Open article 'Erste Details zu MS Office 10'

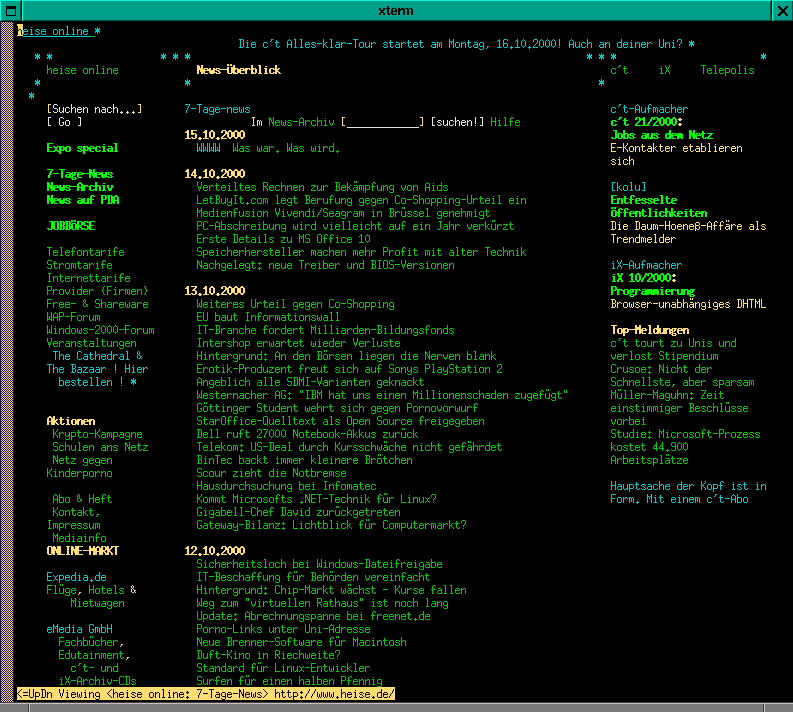point(283,239)
